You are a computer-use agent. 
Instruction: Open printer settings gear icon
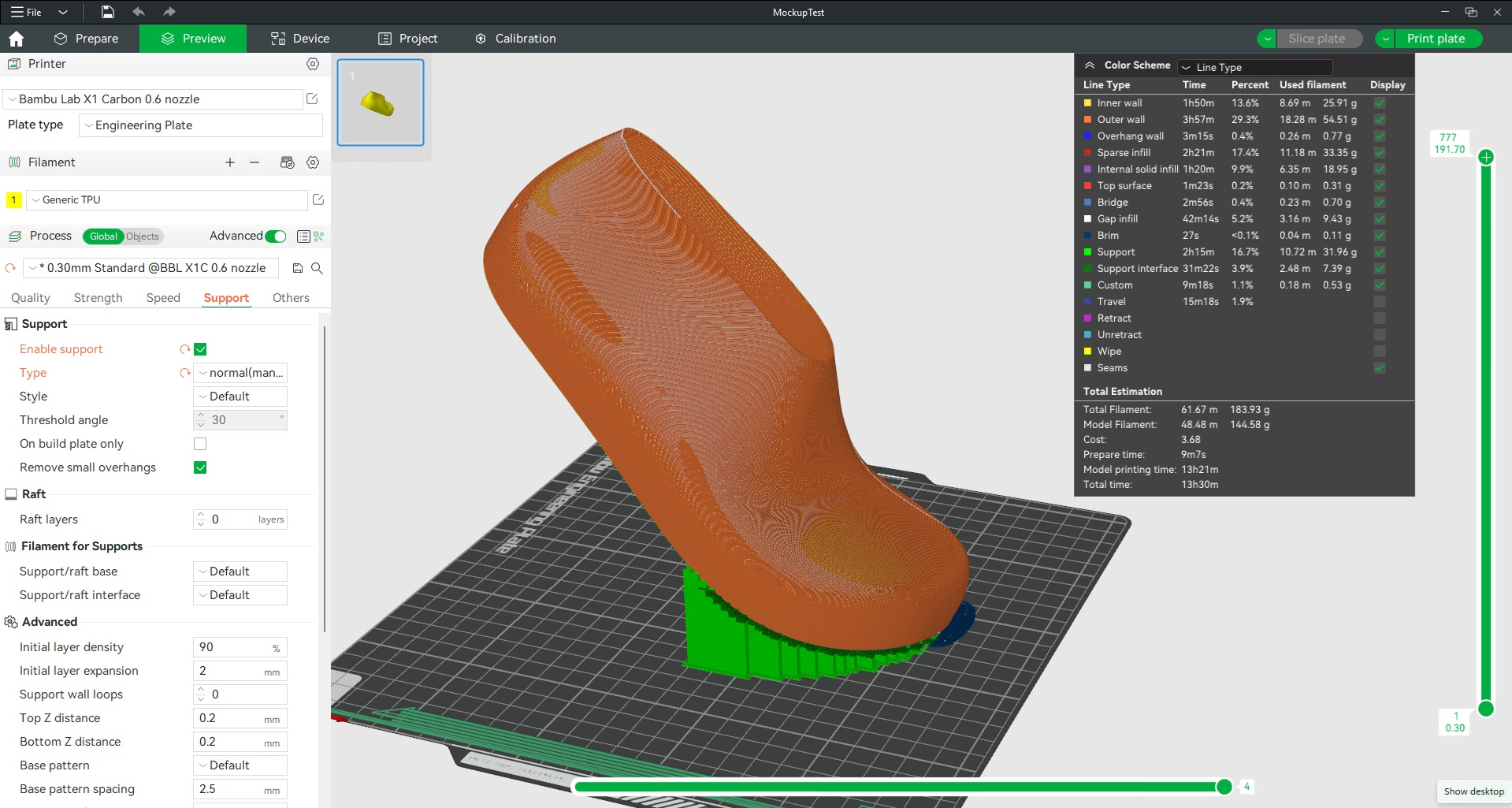(x=313, y=64)
